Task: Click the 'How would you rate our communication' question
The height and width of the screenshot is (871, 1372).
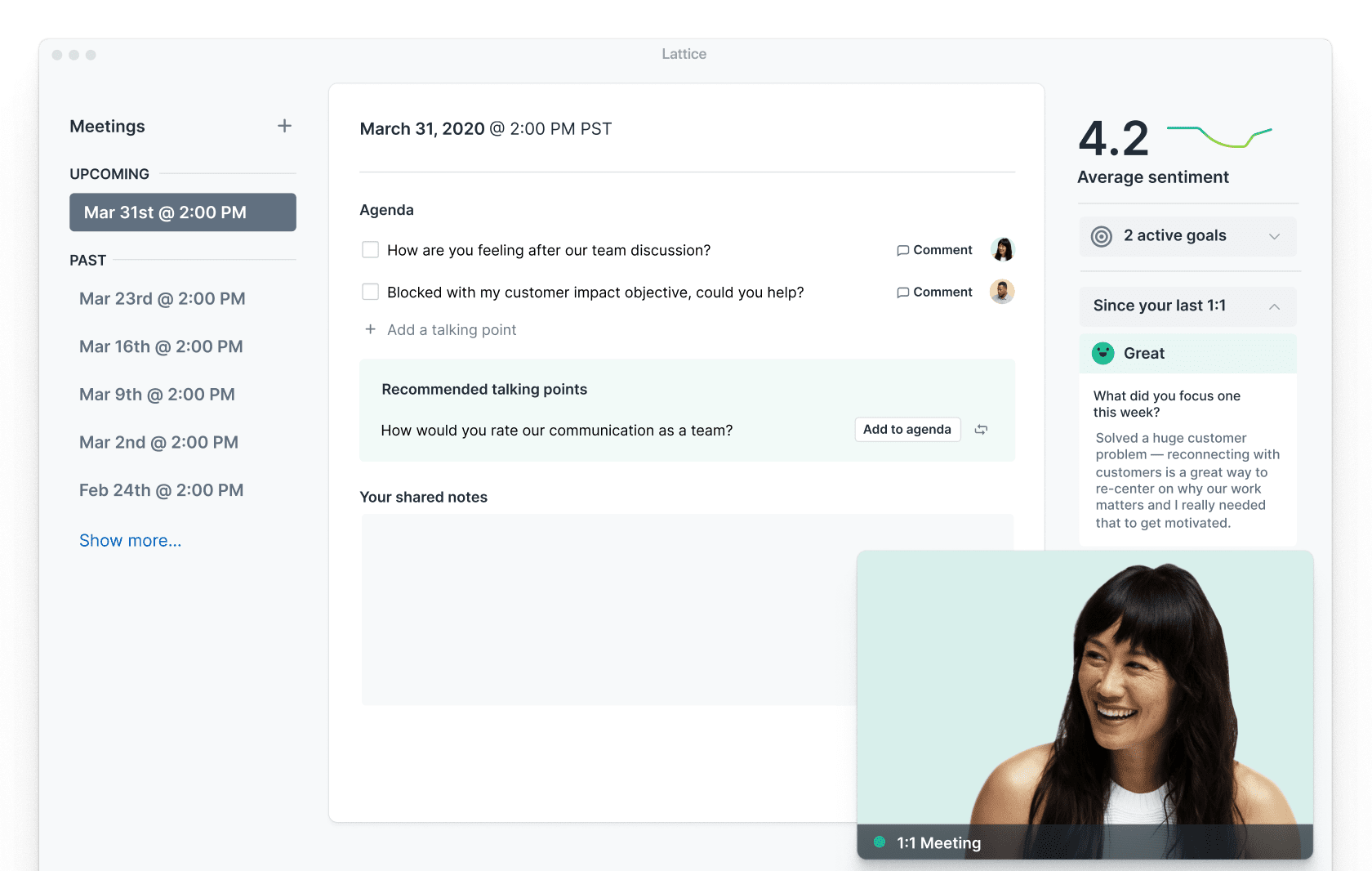Action: coord(557,431)
